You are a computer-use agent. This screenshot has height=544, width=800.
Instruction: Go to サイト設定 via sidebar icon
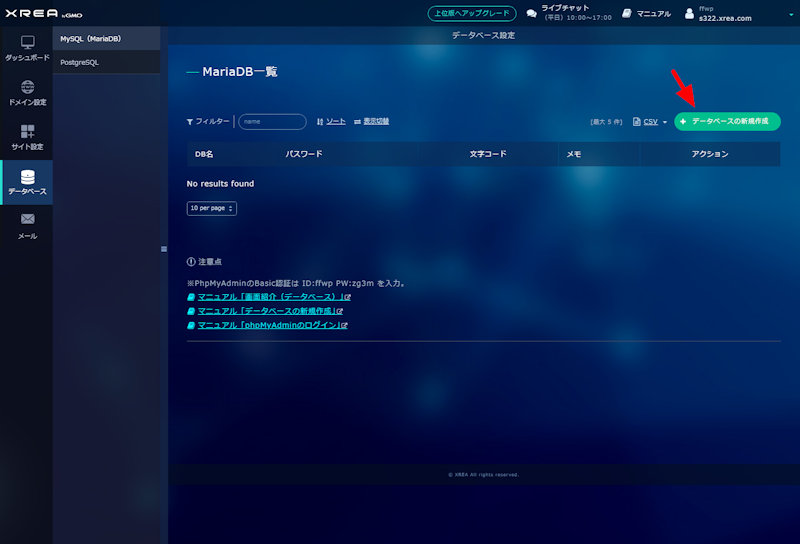[x=27, y=134]
